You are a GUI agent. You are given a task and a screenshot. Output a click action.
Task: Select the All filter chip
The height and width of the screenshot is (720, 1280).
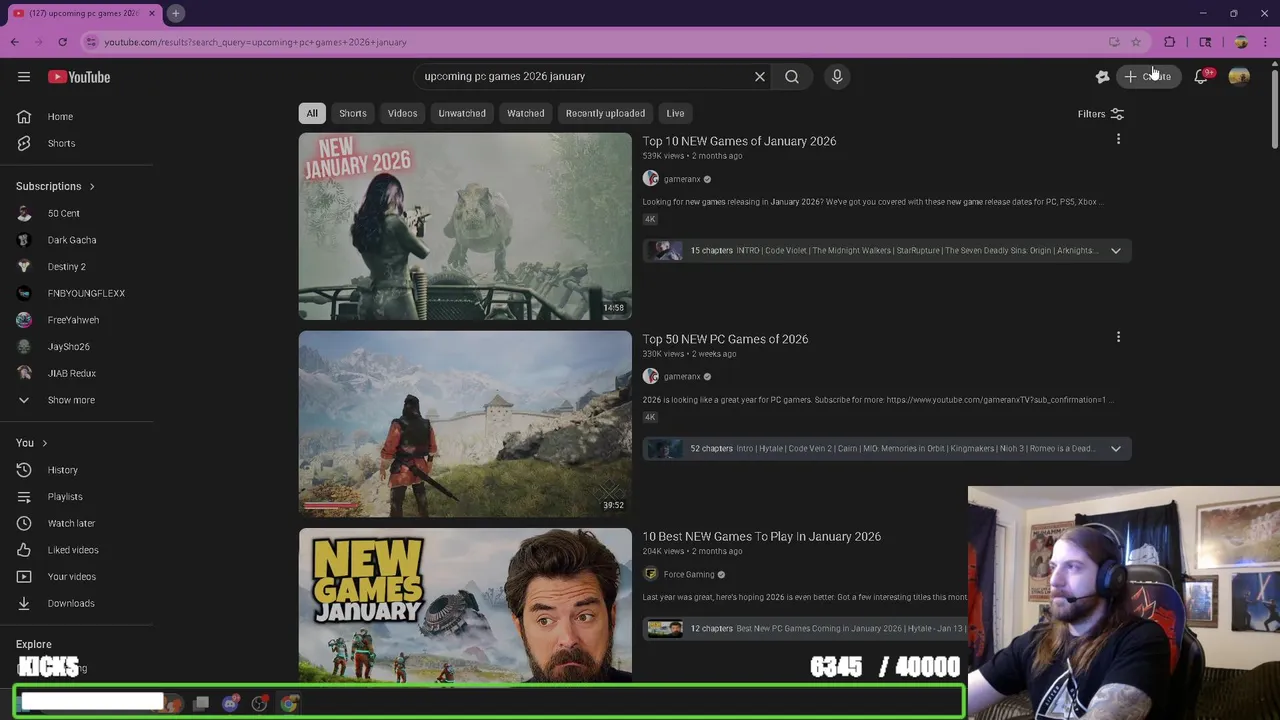tap(312, 113)
